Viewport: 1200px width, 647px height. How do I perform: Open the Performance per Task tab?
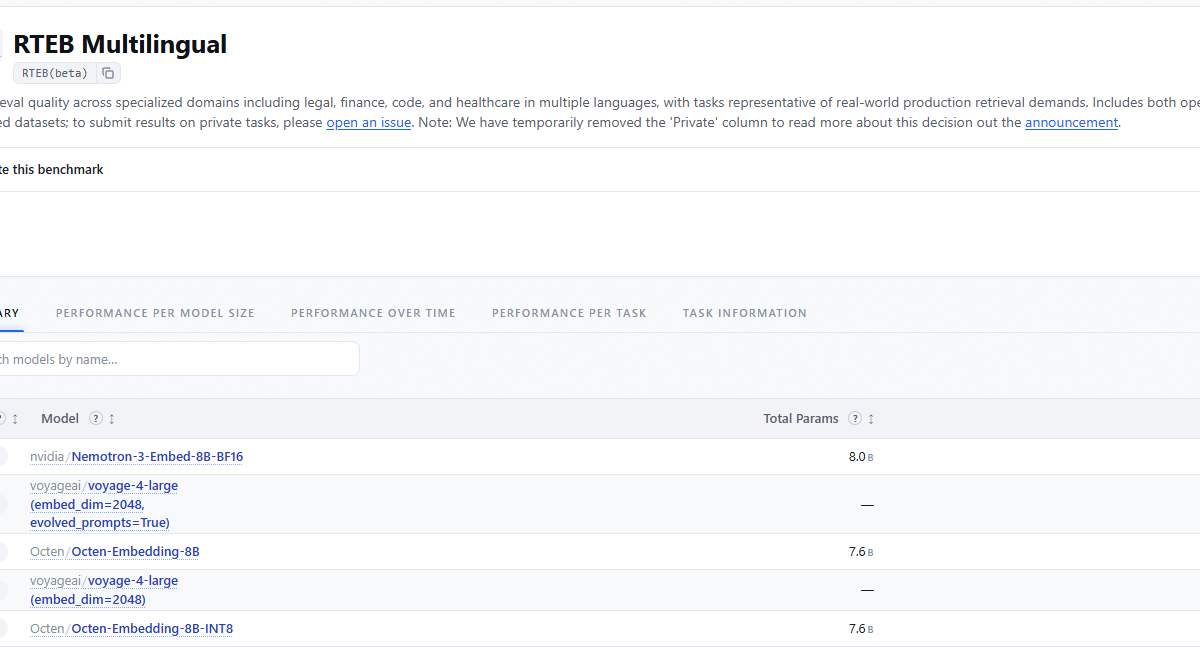[x=569, y=313]
